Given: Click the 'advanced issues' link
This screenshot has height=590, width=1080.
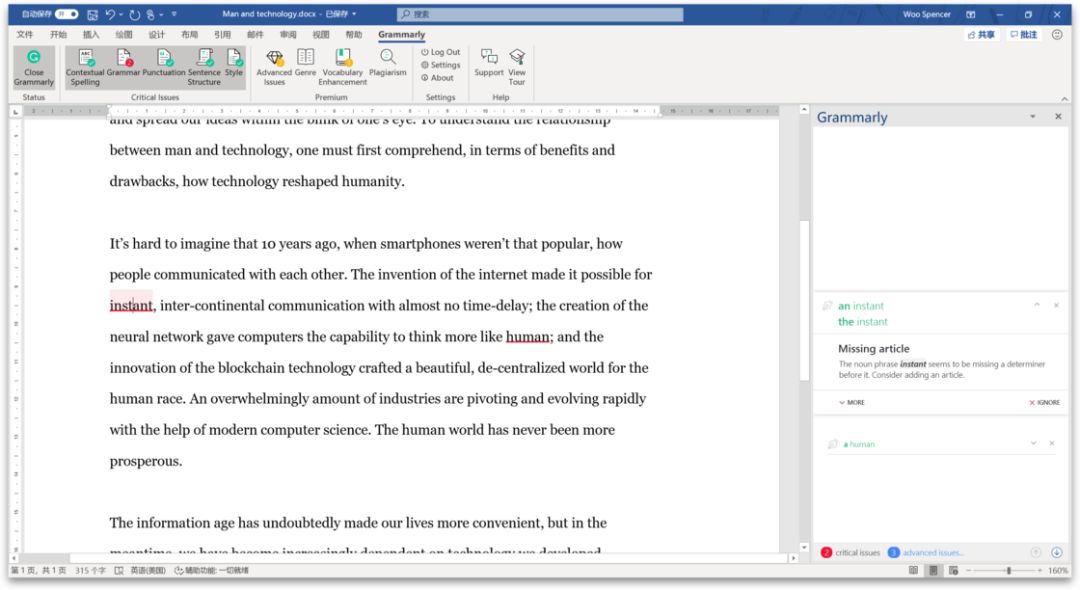Looking at the screenshot, I should click(x=932, y=552).
